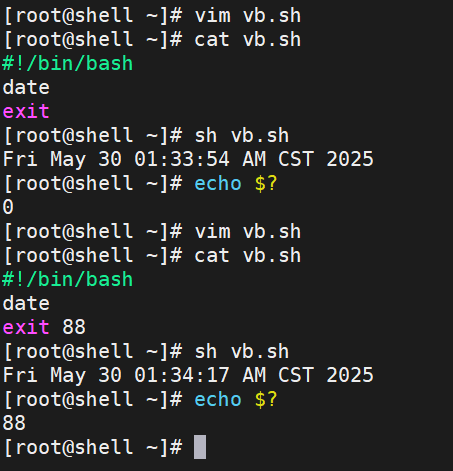Click the second 'date' script line
The height and width of the screenshot is (471, 453).
[26, 304]
